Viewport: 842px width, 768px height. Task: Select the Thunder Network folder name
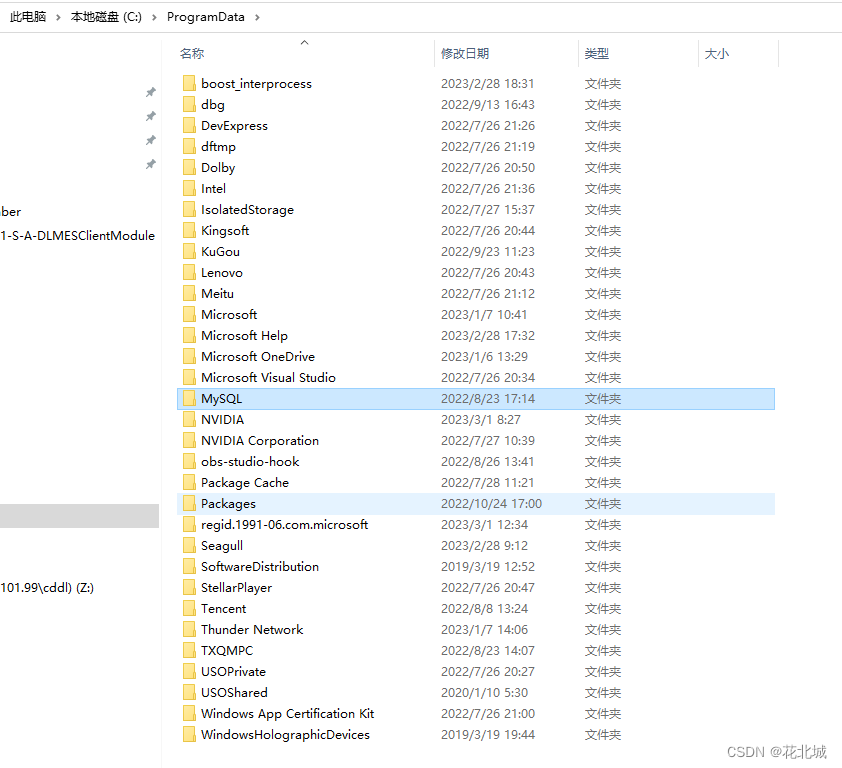tap(252, 629)
